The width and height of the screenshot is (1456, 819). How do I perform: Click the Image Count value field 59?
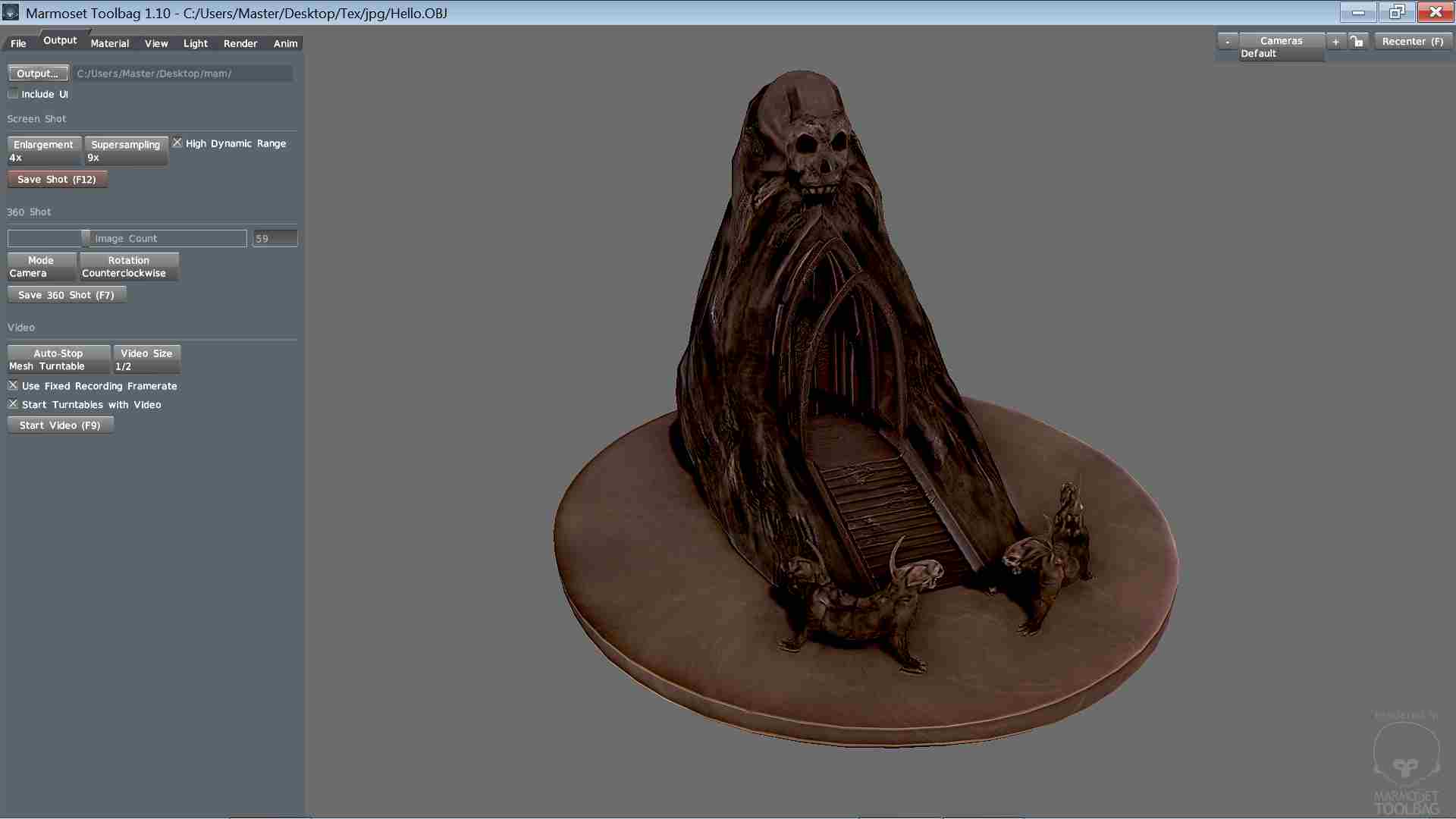[x=275, y=238]
